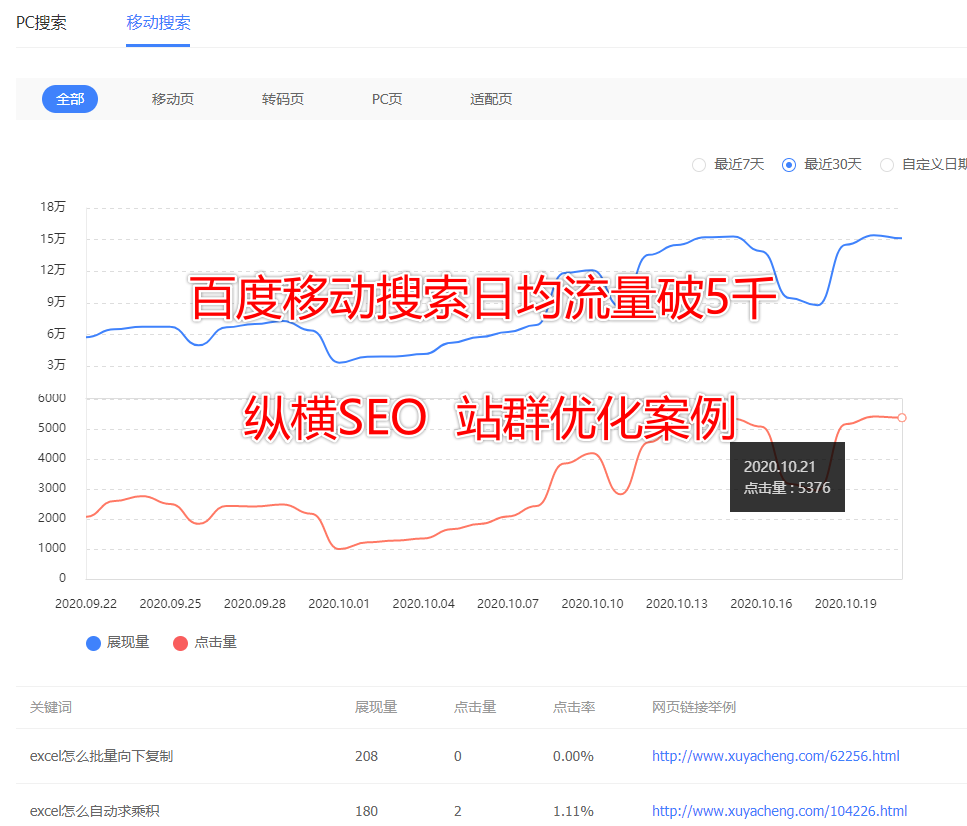The width and height of the screenshot is (967, 826).
Task: Click the 2020.10.21 data point marker
Action: pos(902,417)
